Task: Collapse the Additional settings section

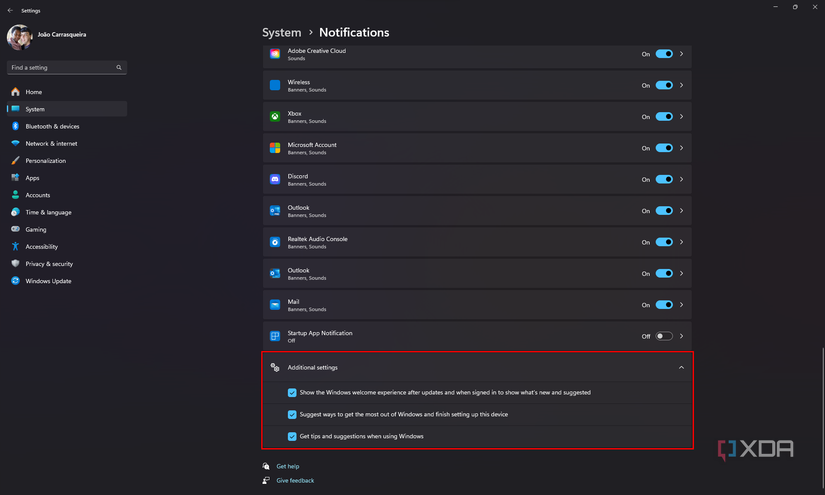Action: (681, 367)
